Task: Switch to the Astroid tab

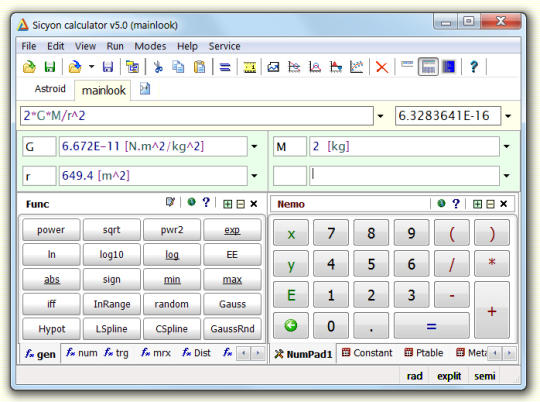Action: [x=50, y=89]
